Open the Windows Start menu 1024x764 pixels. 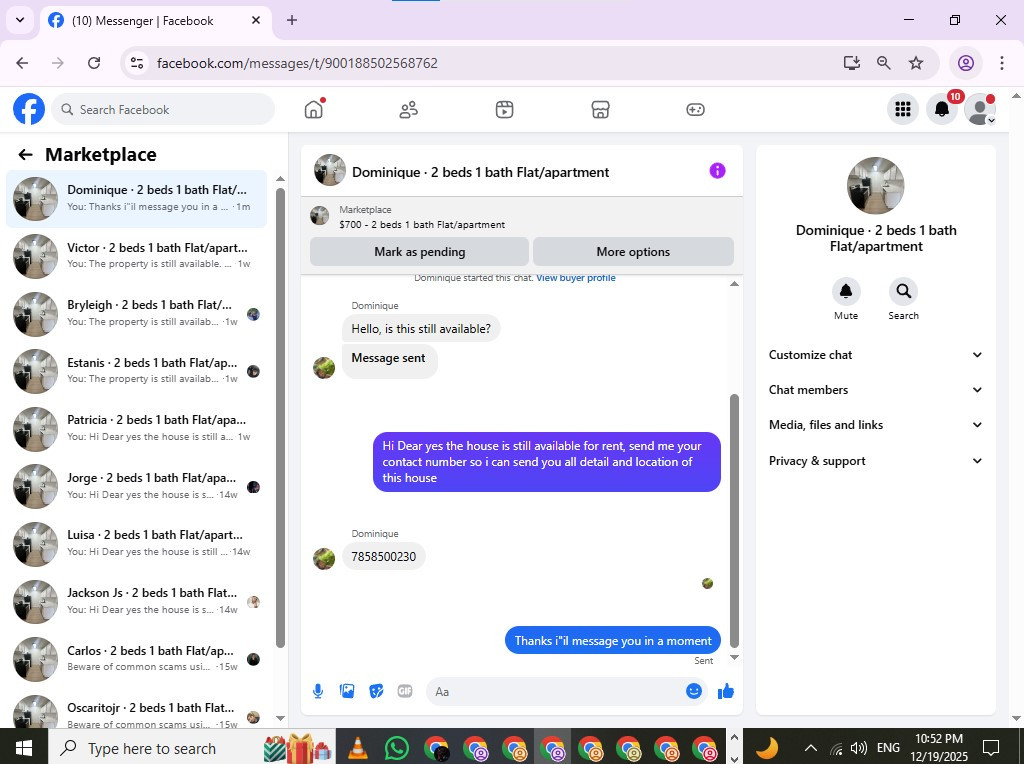(24, 748)
